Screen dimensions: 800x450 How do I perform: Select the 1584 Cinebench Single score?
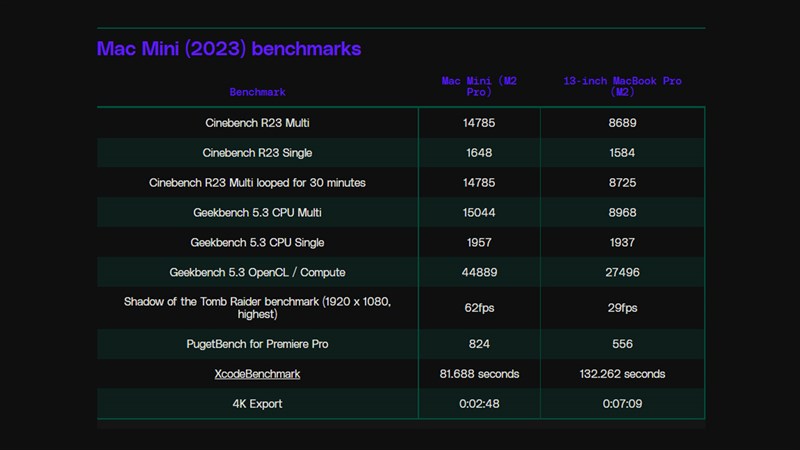622,153
